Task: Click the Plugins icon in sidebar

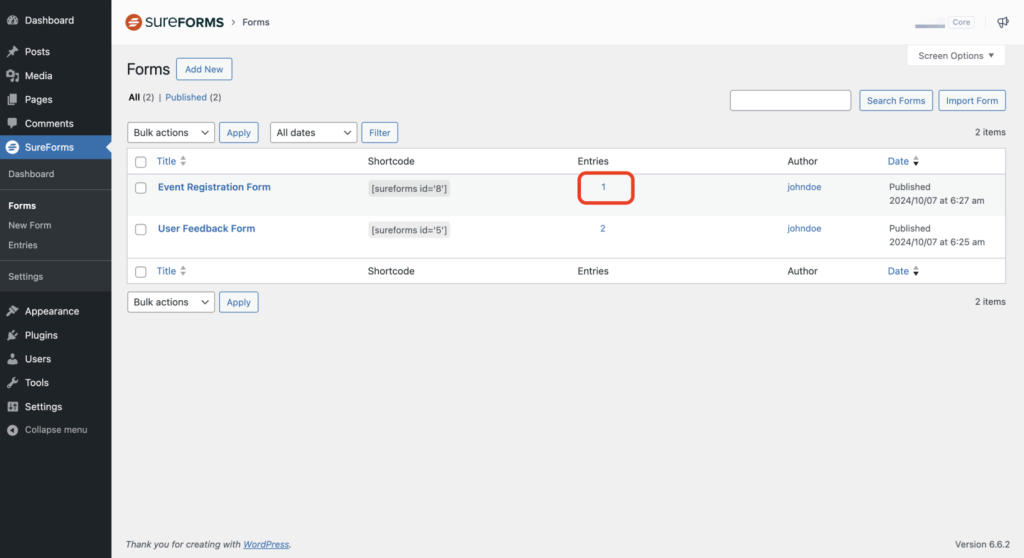Action: pos(13,335)
